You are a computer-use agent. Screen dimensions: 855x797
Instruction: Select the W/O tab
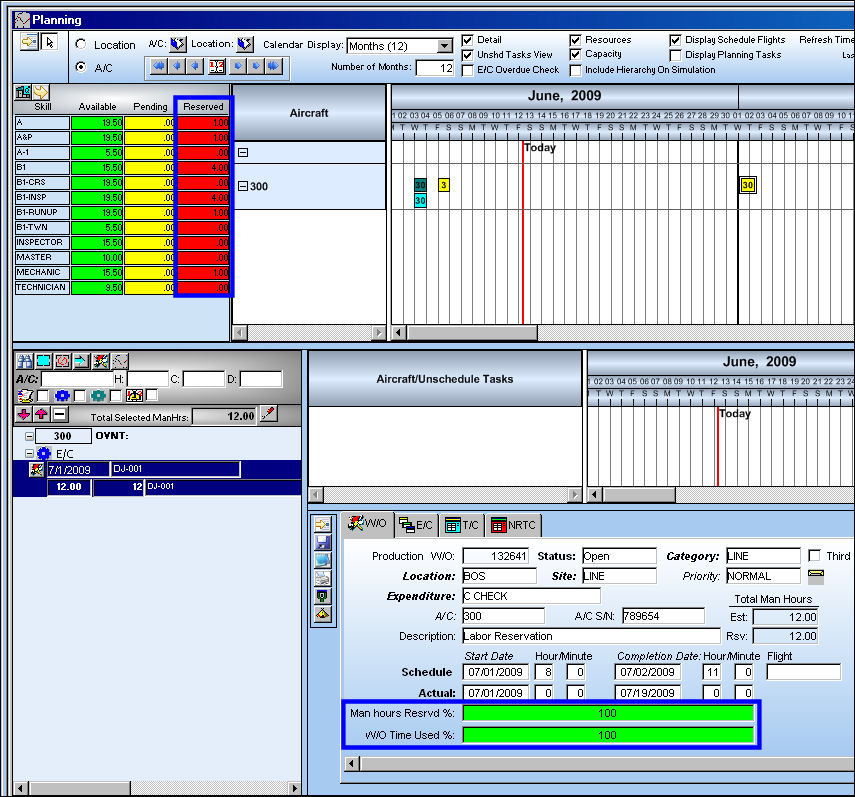pos(368,524)
